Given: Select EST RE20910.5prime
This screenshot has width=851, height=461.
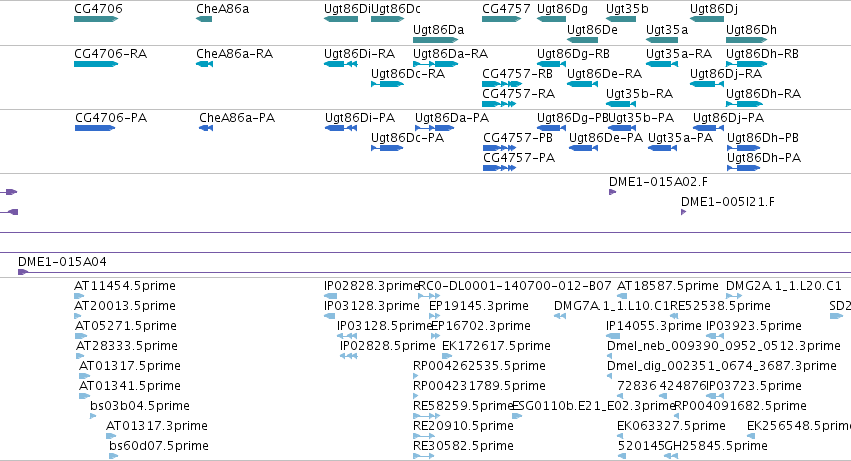Looking at the screenshot, I should (423, 436).
